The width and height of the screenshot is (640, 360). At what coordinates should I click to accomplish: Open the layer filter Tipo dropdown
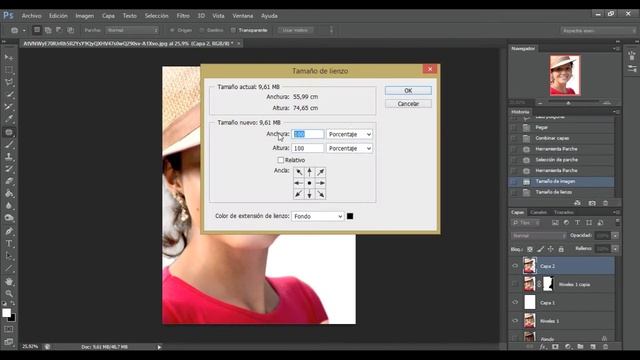coord(526,223)
